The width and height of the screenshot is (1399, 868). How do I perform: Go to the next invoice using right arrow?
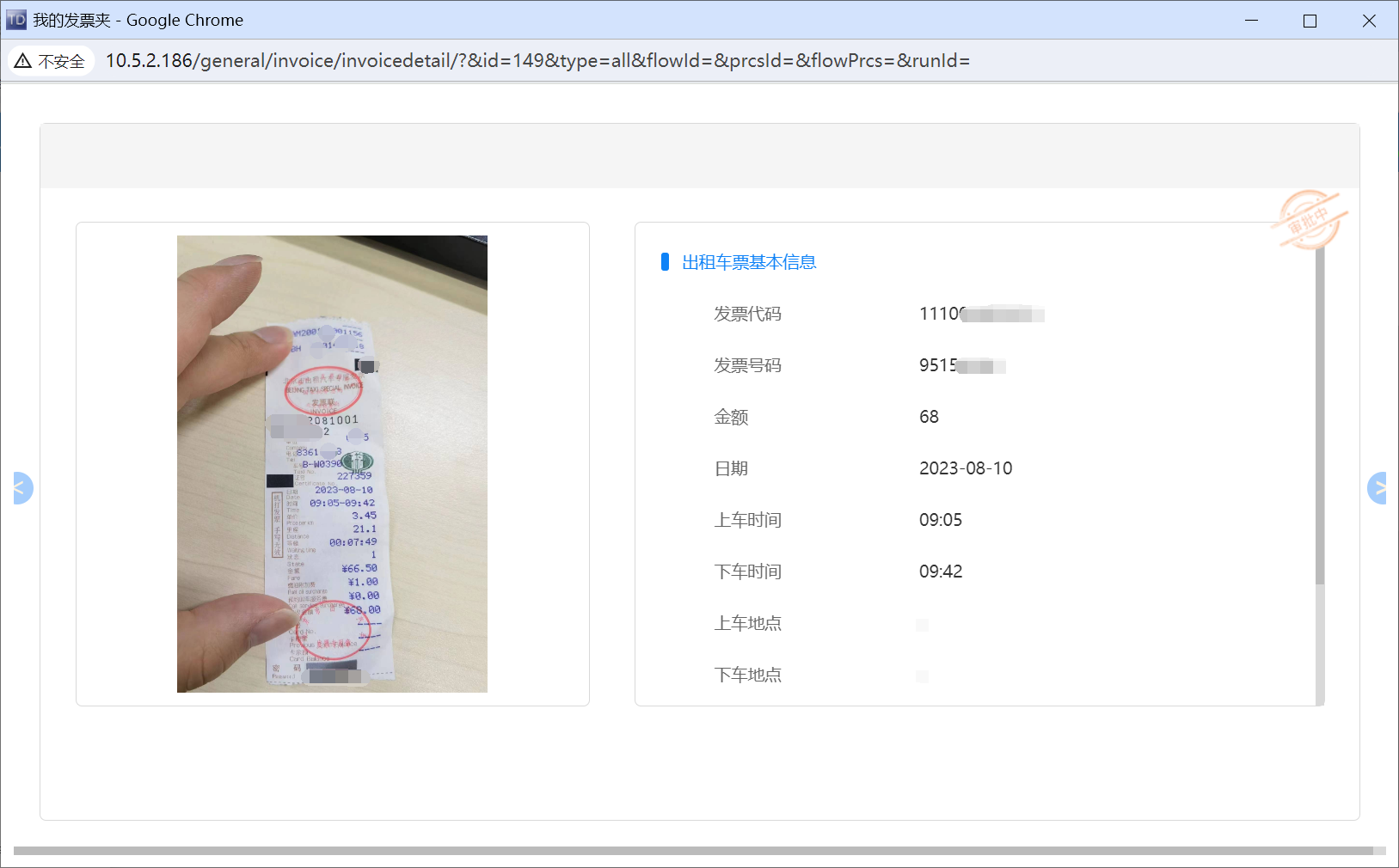point(1377,488)
